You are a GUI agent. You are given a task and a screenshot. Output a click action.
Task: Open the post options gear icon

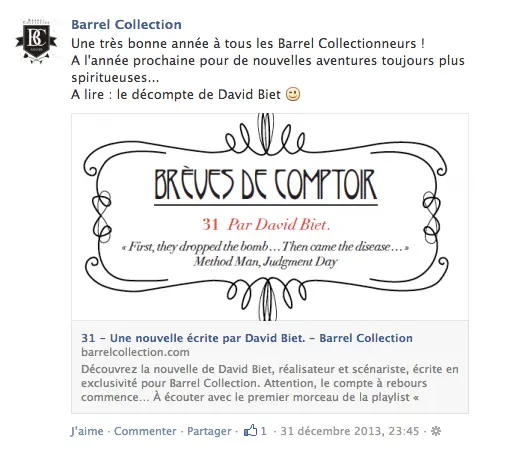pos(436,431)
